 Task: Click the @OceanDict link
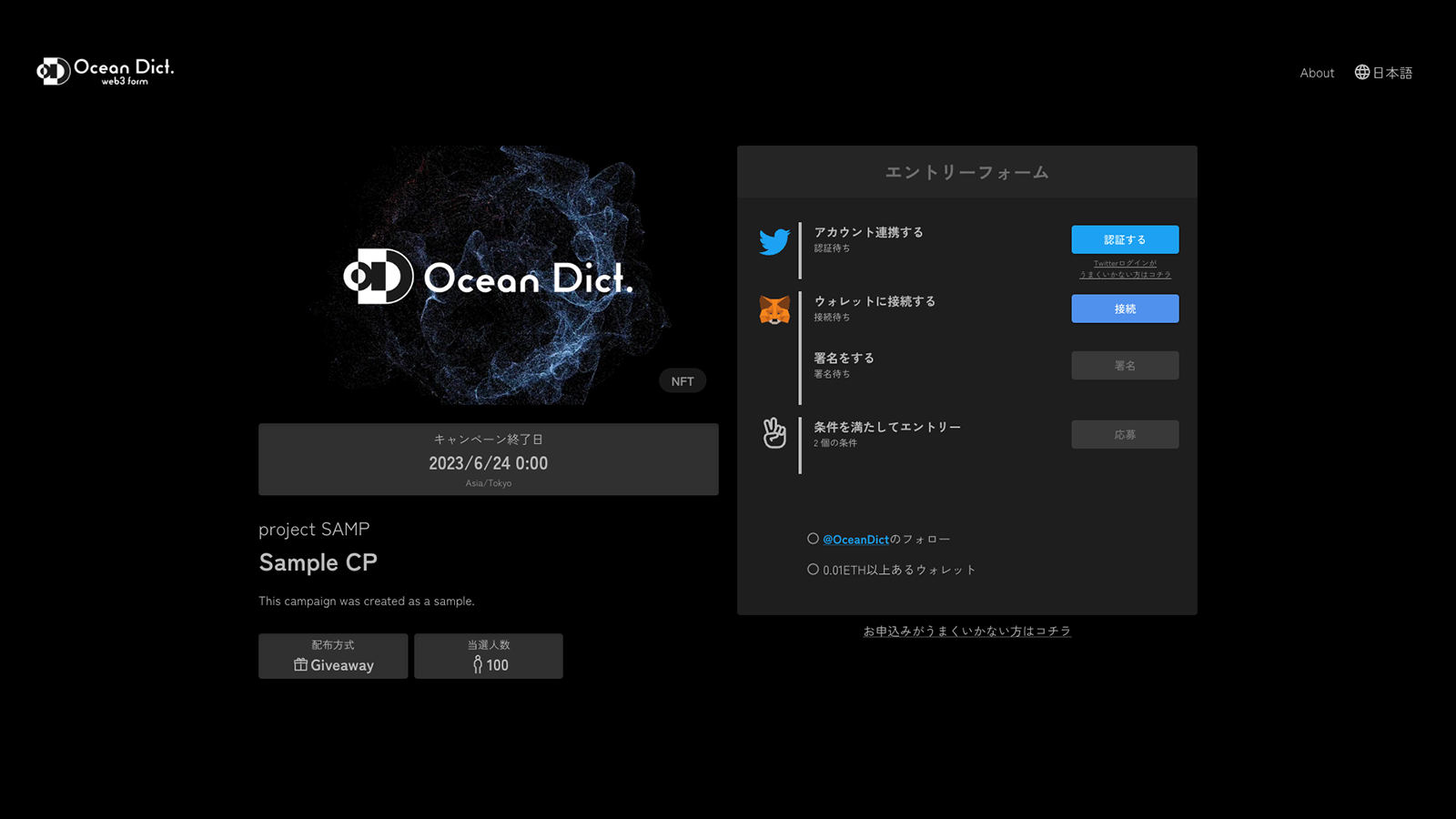855,539
